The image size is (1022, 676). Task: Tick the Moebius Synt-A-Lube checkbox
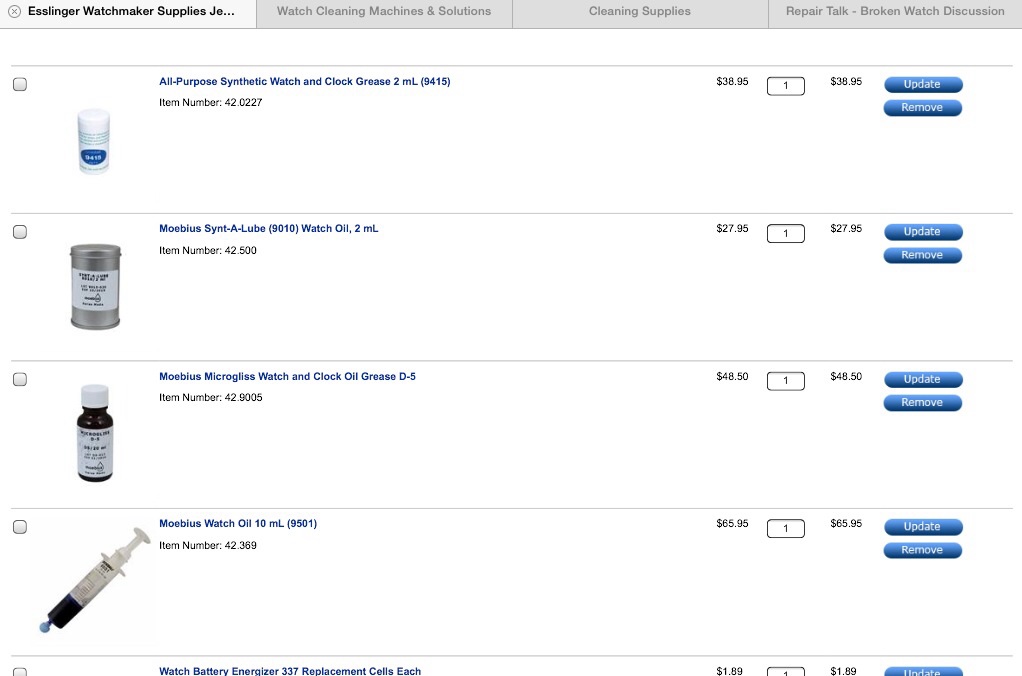coord(20,232)
